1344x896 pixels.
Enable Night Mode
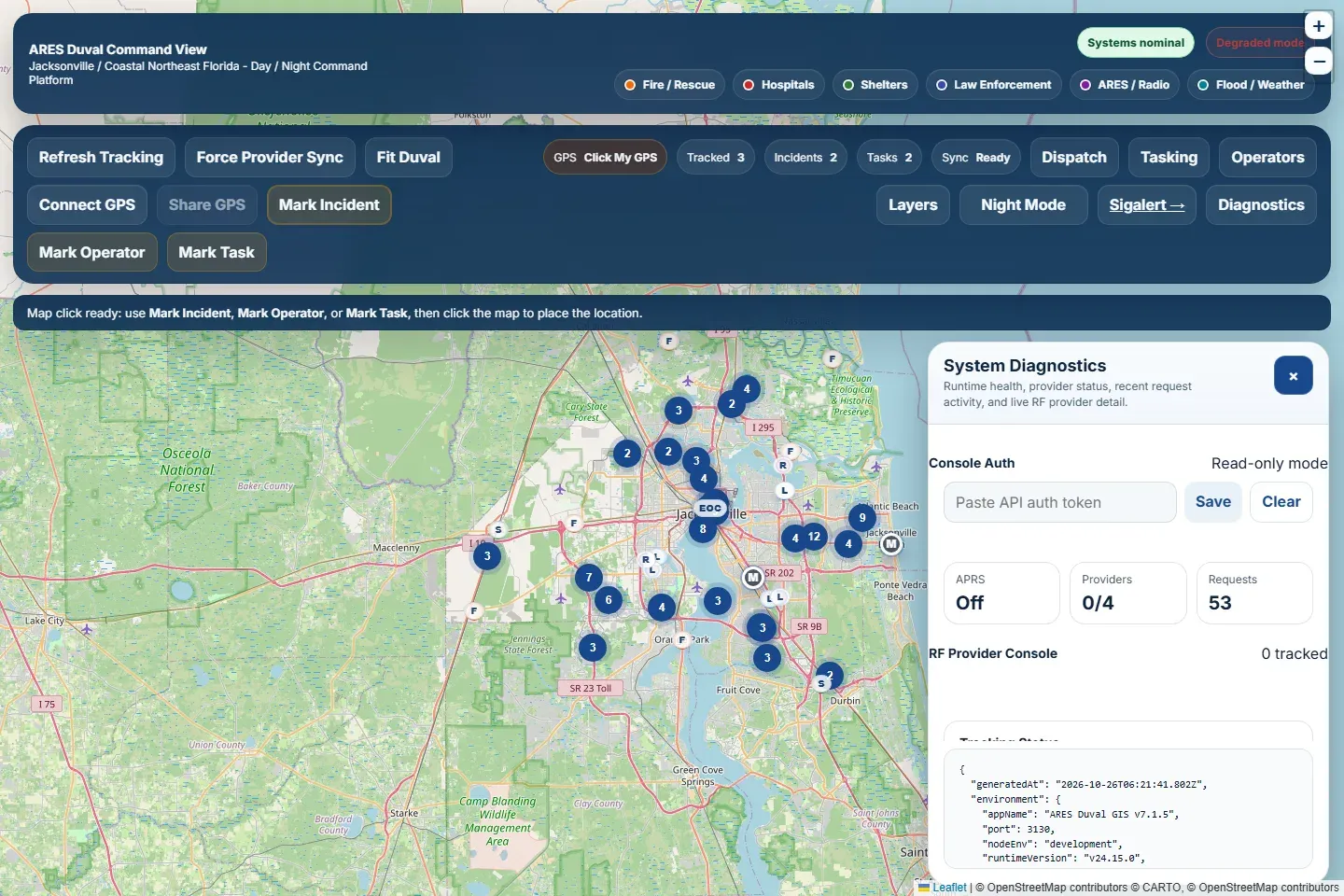[1023, 205]
